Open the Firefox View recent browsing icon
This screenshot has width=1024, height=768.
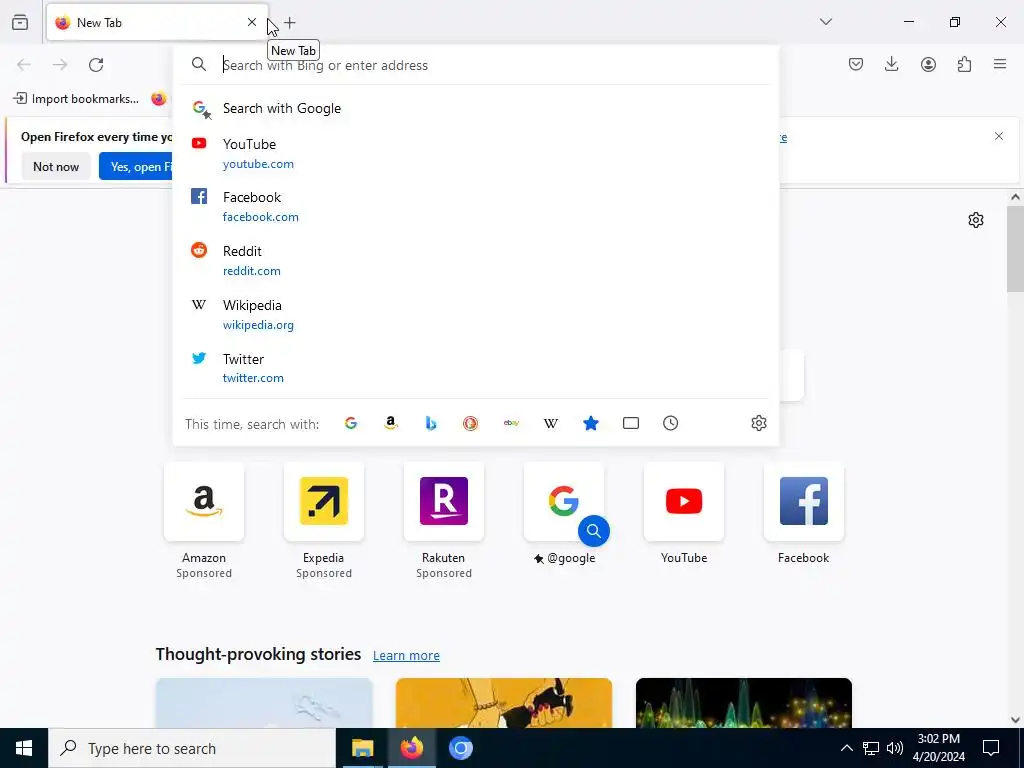[x=20, y=22]
